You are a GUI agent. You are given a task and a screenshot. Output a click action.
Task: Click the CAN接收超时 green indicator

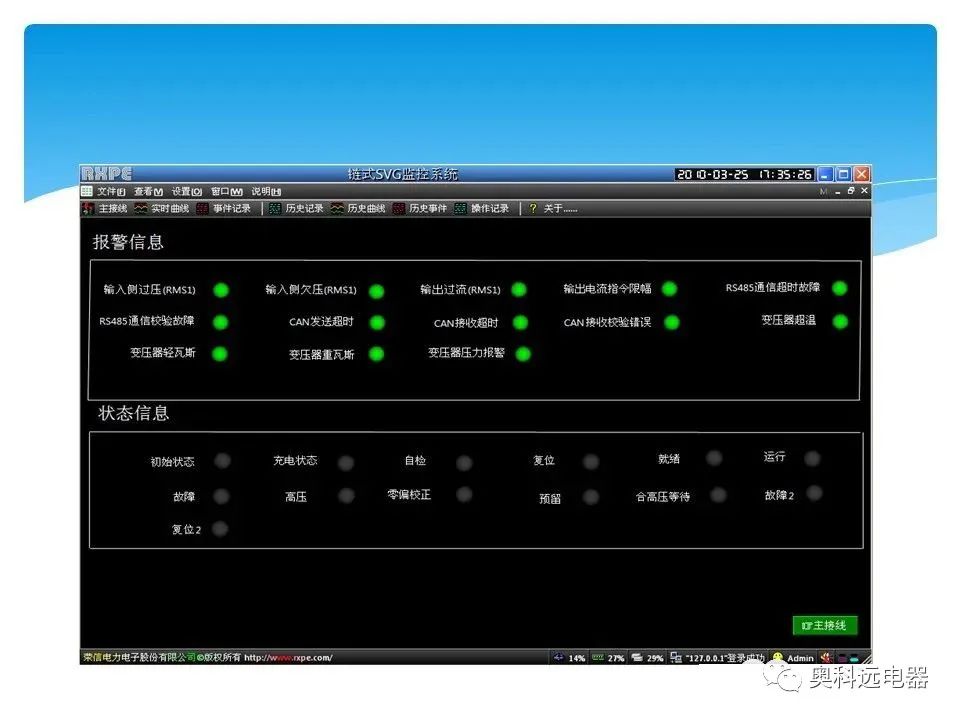[520, 322]
